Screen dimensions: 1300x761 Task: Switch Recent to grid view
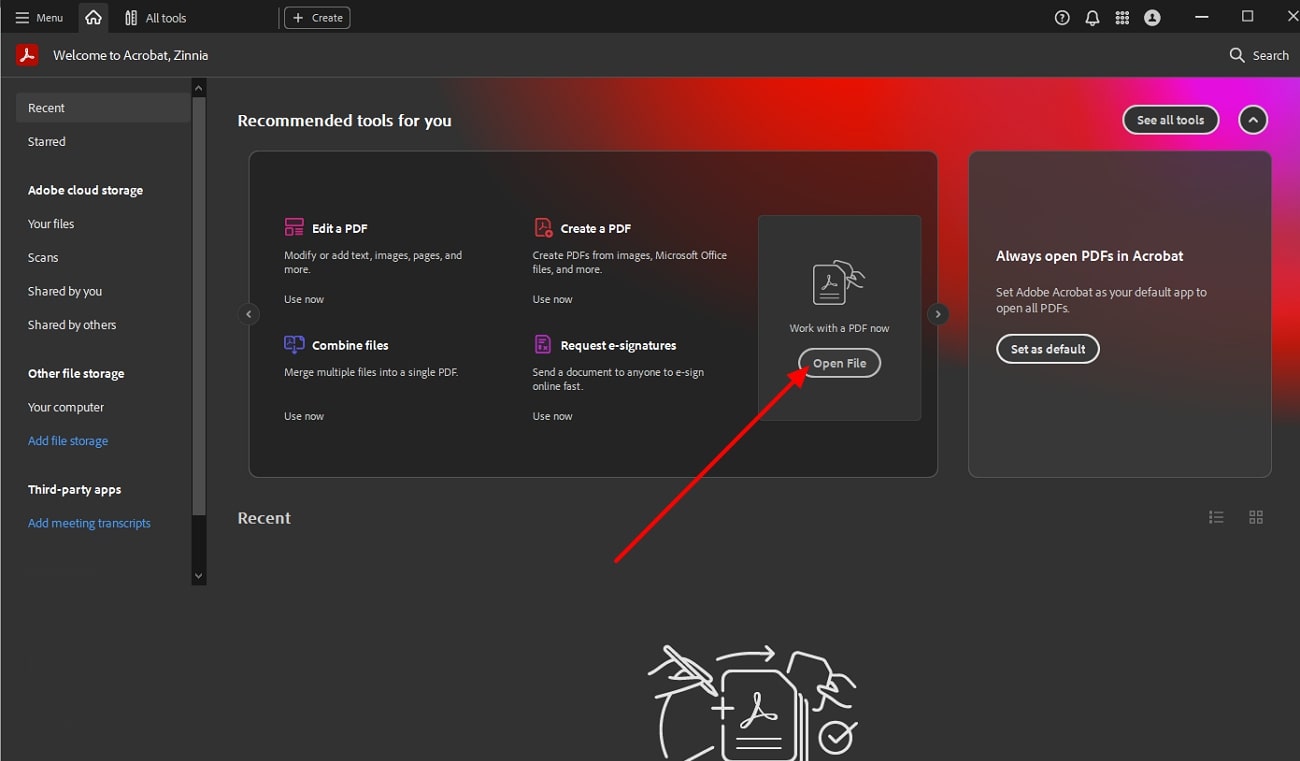(1256, 517)
